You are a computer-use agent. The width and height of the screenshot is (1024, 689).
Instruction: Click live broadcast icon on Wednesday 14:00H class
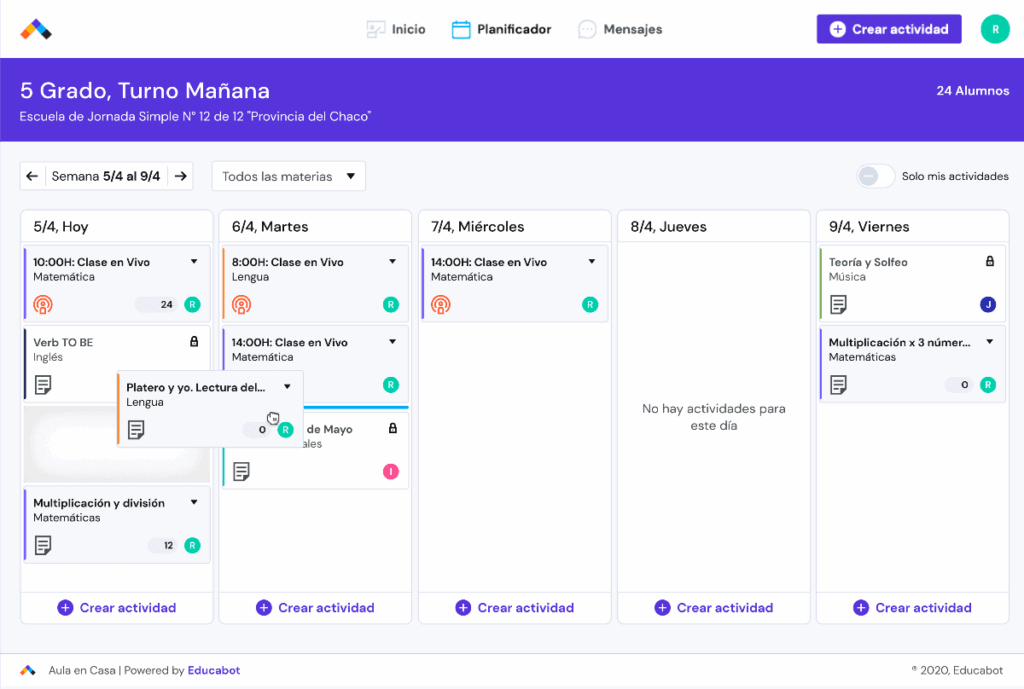coord(441,305)
